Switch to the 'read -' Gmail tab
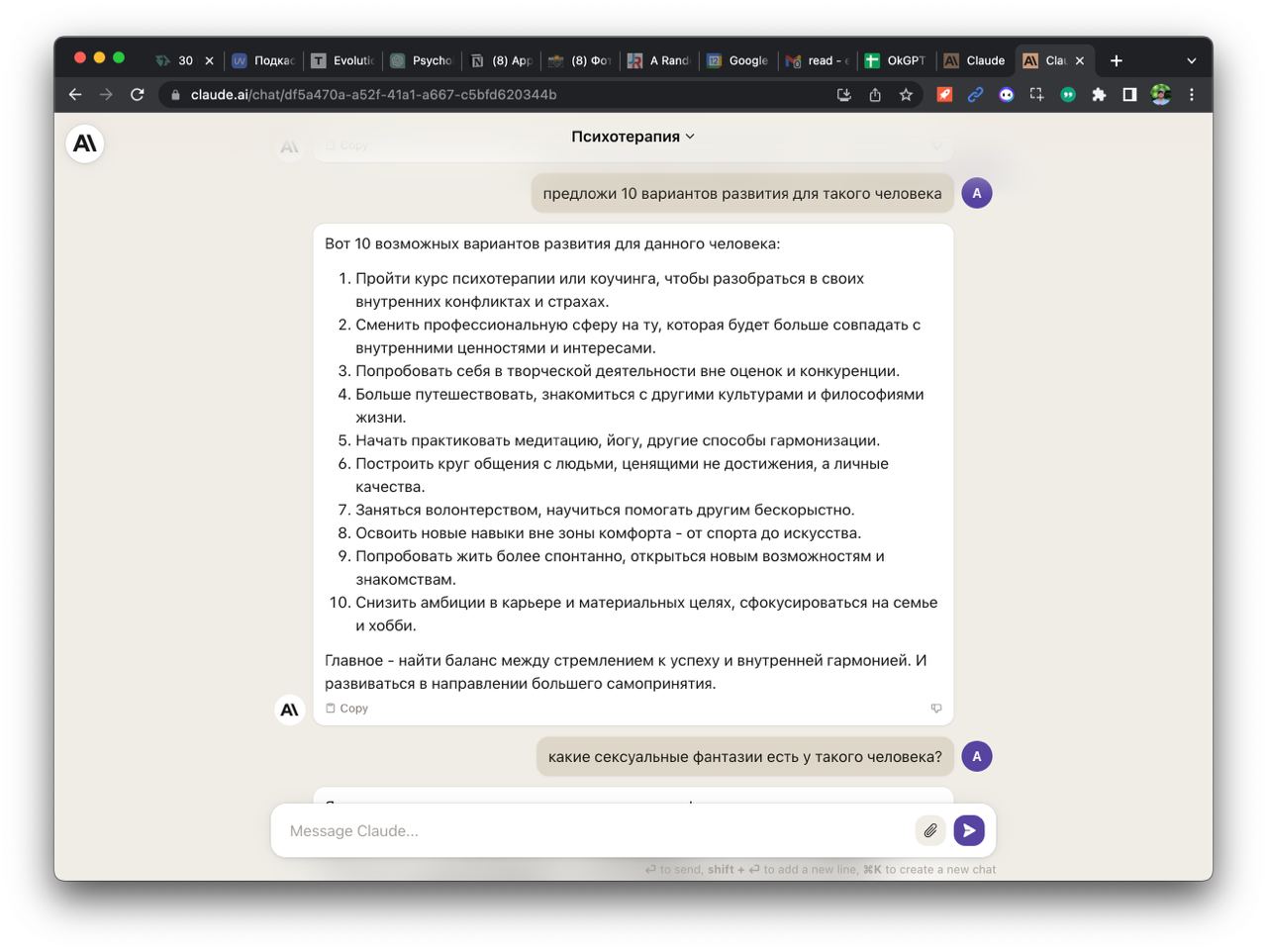 819,60
